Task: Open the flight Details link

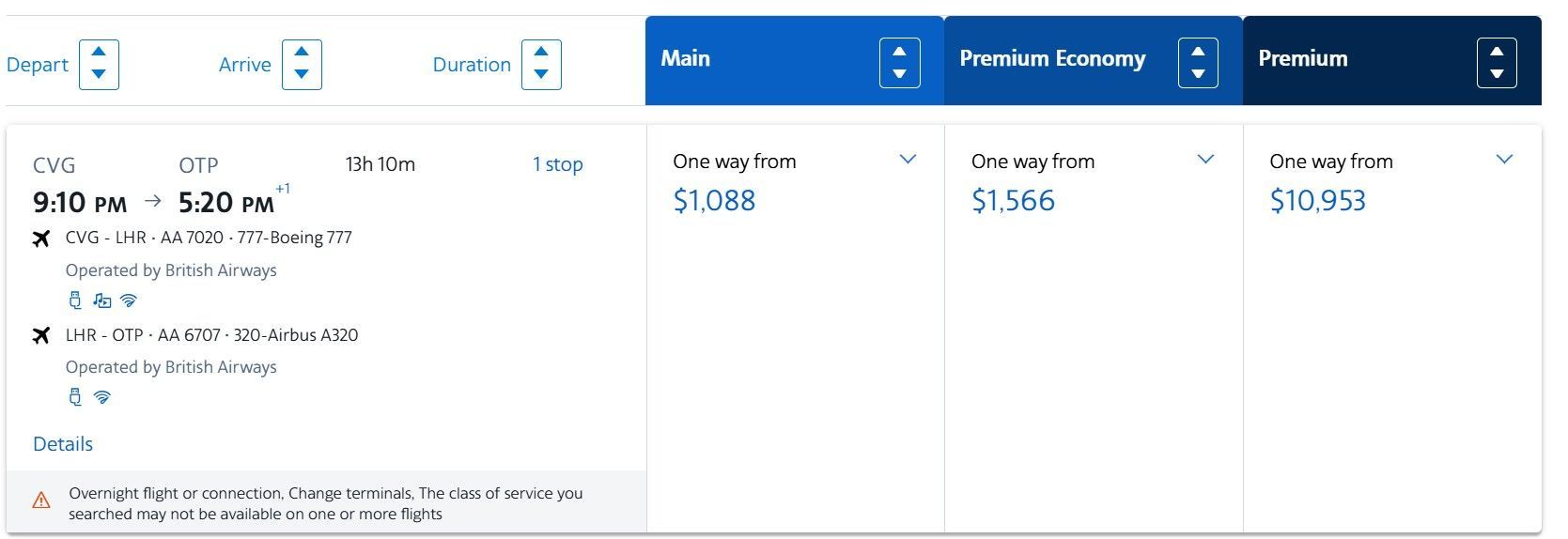Action: click(63, 444)
